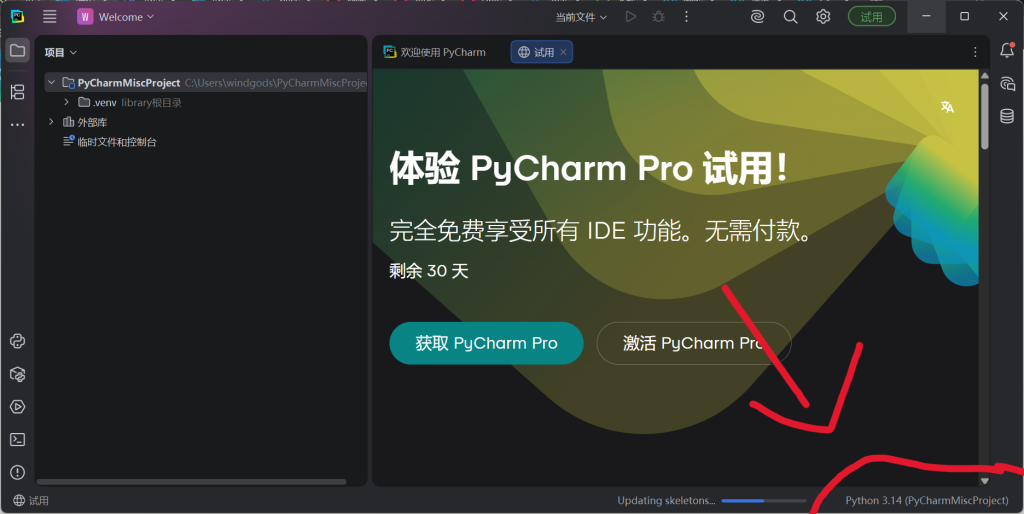The image size is (1024, 514).
Task: Open the Welcome project dropdown
Action: coord(117,17)
